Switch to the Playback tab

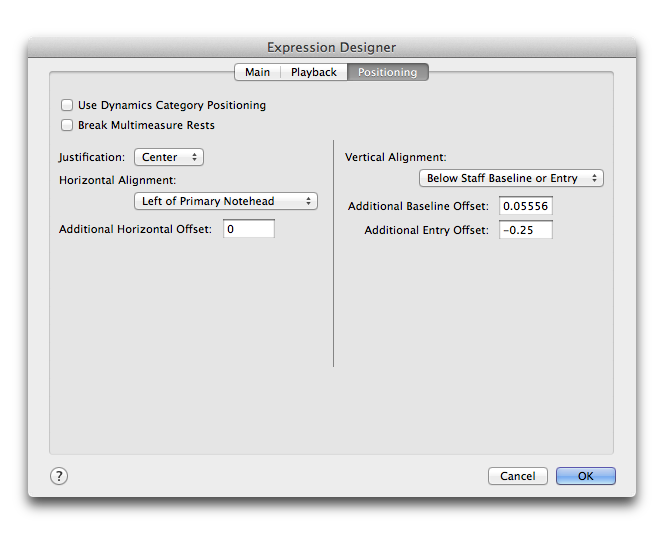pos(314,72)
